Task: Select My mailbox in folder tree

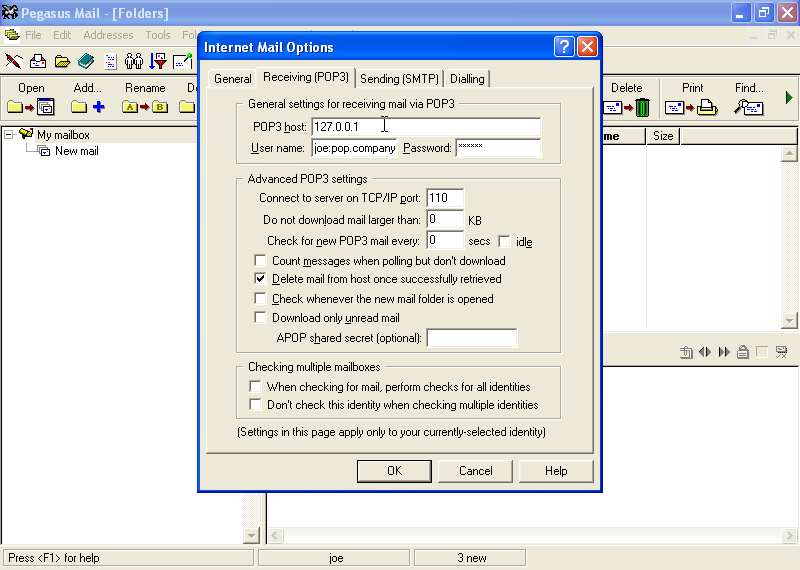Action: point(63,135)
